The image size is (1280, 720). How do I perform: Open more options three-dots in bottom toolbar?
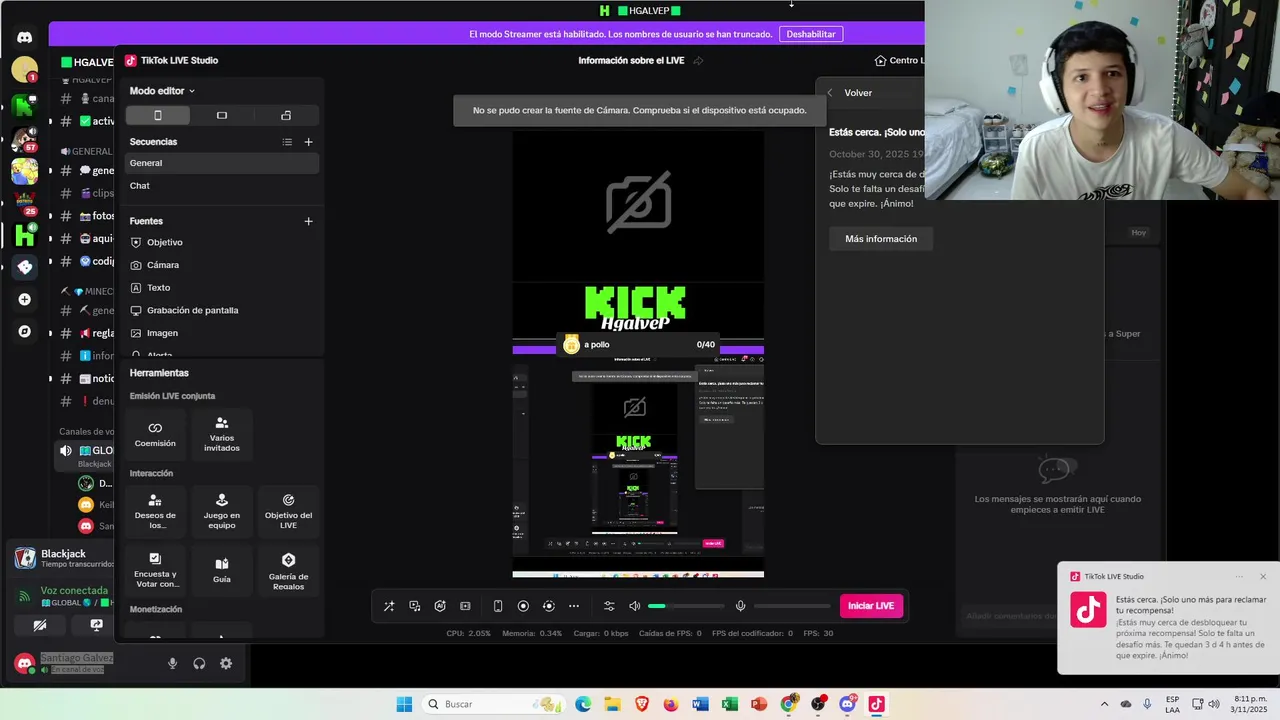tap(574, 606)
